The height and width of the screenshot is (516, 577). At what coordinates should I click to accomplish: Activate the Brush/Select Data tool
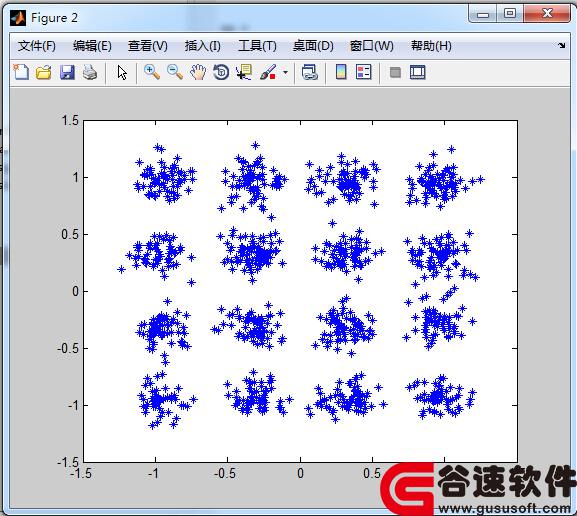pos(268,72)
